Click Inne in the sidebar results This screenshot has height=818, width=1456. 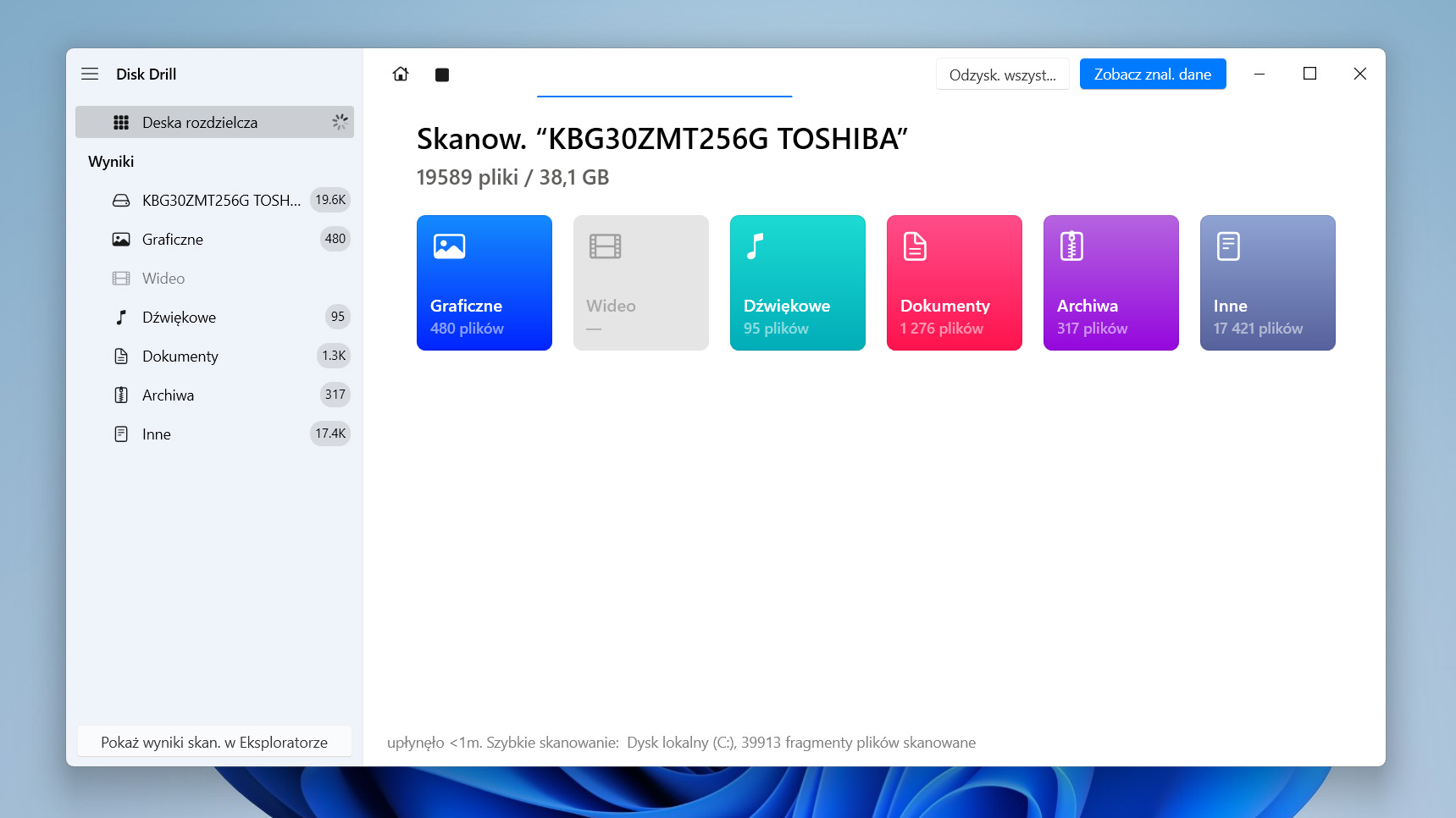(157, 434)
